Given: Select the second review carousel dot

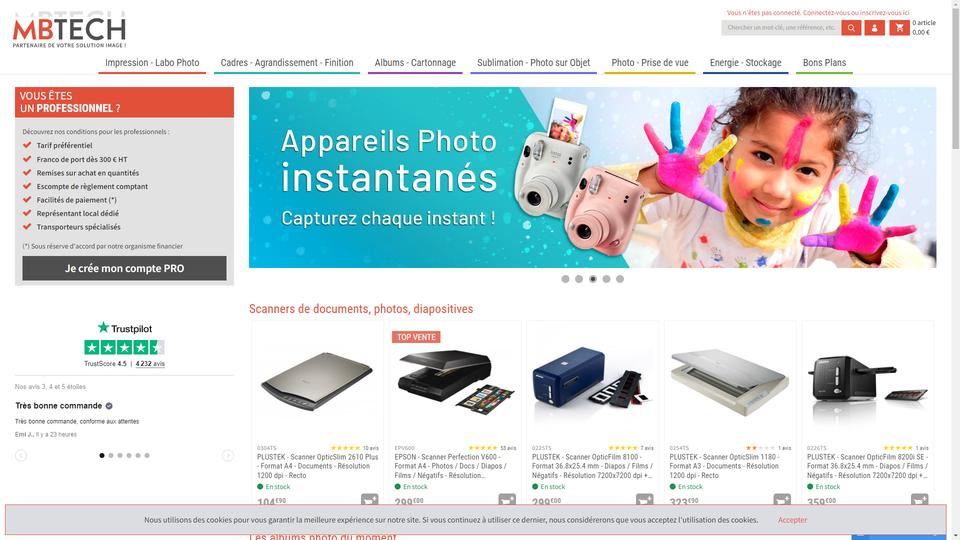Looking at the screenshot, I should click(111, 455).
